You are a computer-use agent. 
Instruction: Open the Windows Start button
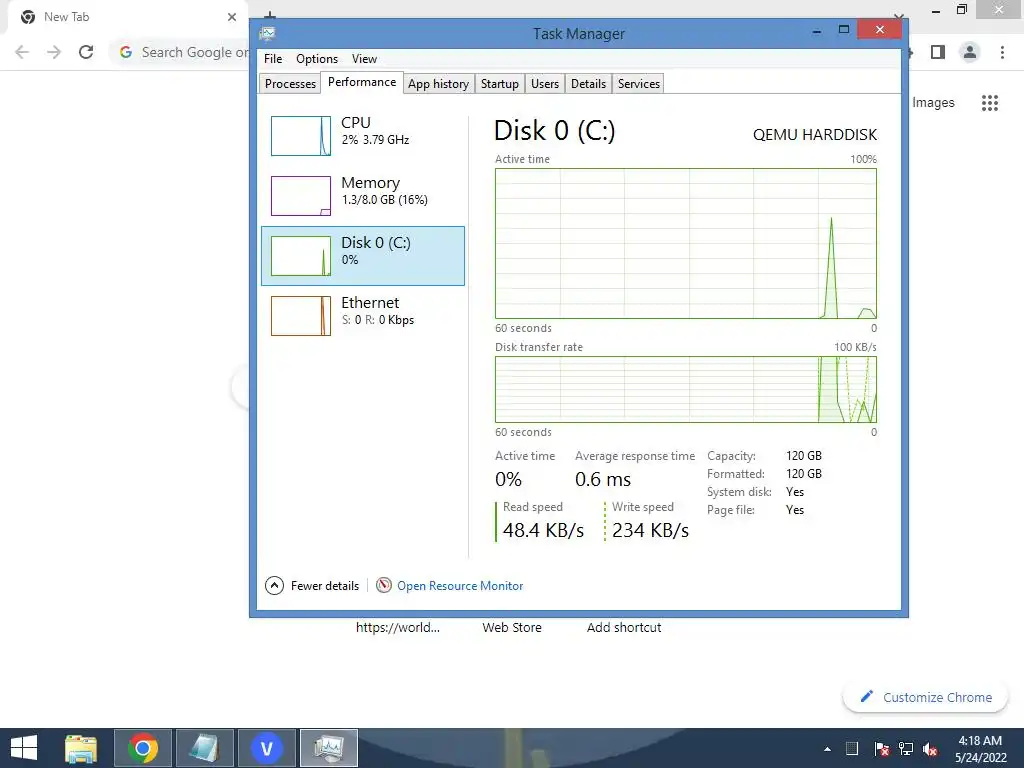pos(24,748)
